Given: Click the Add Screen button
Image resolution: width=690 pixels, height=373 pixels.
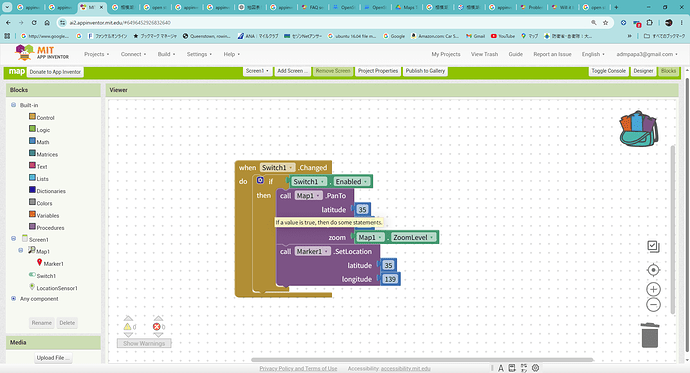Looking at the screenshot, I should (x=293, y=71).
